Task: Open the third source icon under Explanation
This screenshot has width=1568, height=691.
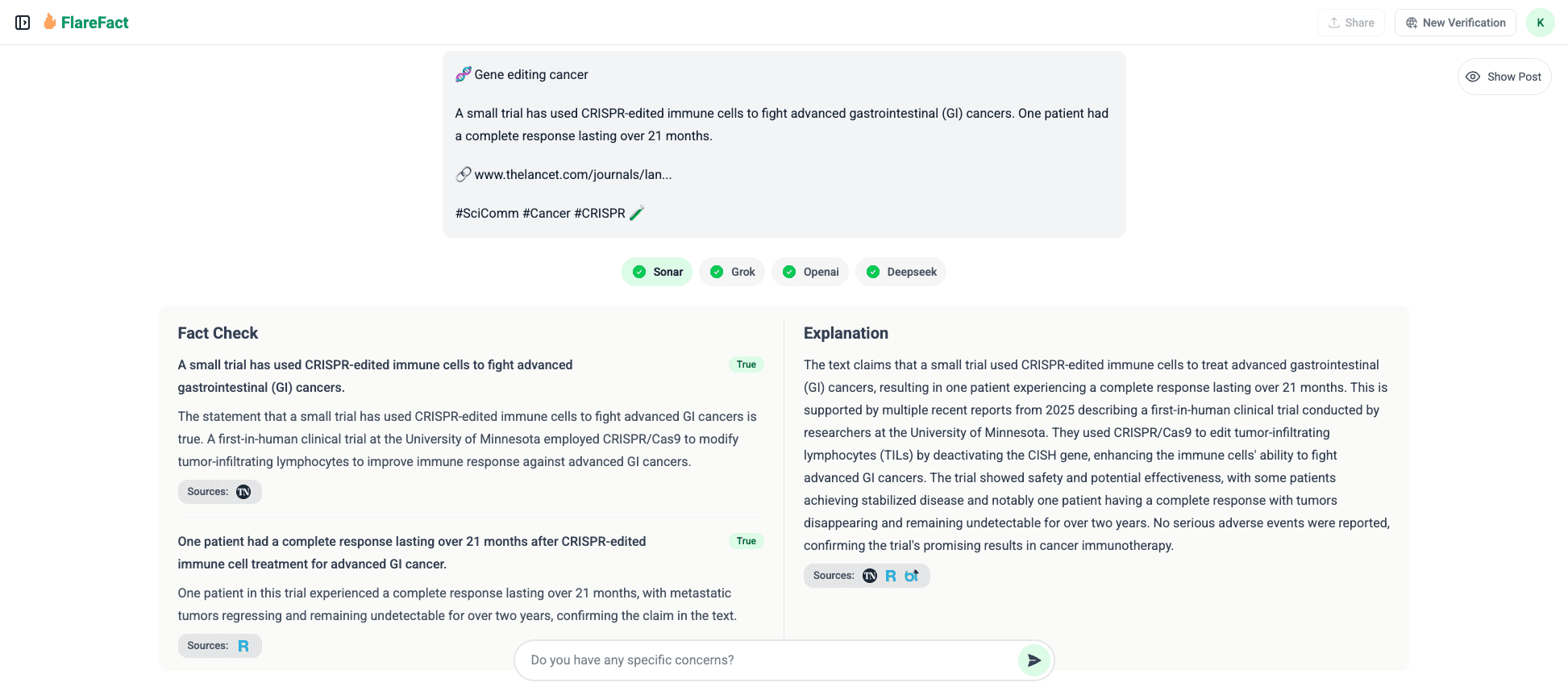Action: pyautogui.click(x=912, y=576)
